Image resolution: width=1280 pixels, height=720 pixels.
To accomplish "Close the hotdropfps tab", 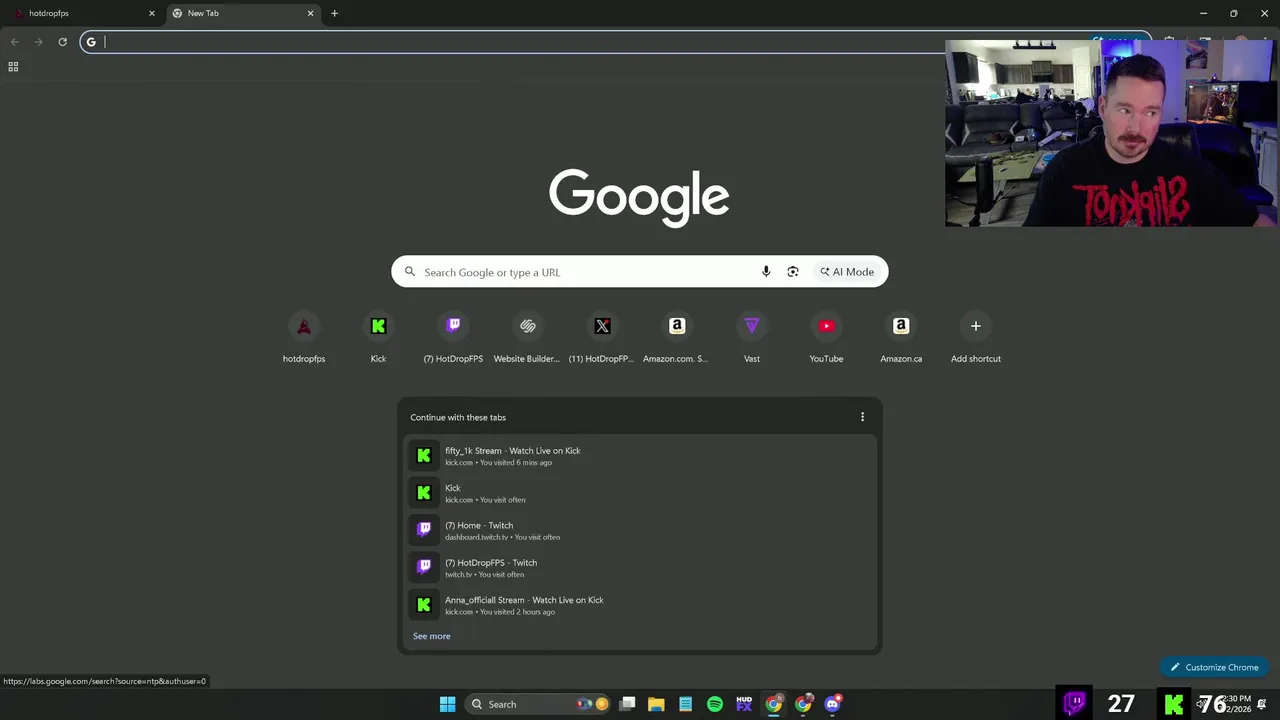I will pyautogui.click(x=152, y=13).
